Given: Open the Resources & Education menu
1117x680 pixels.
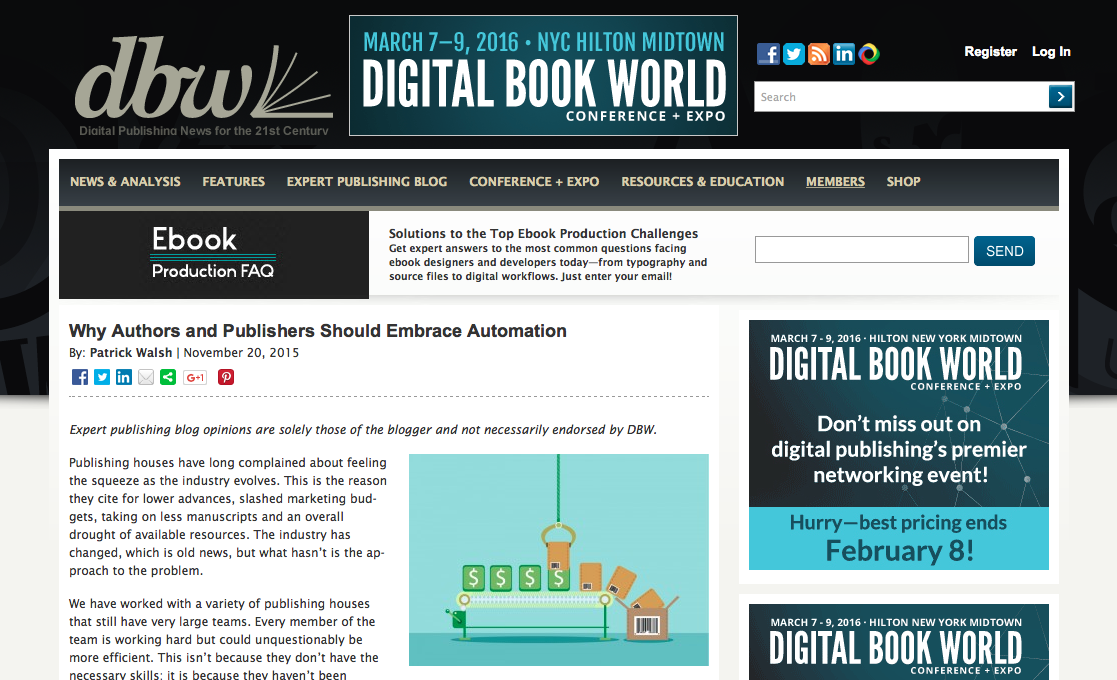Looking at the screenshot, I should pyautogui.click(x=702, y=182).
